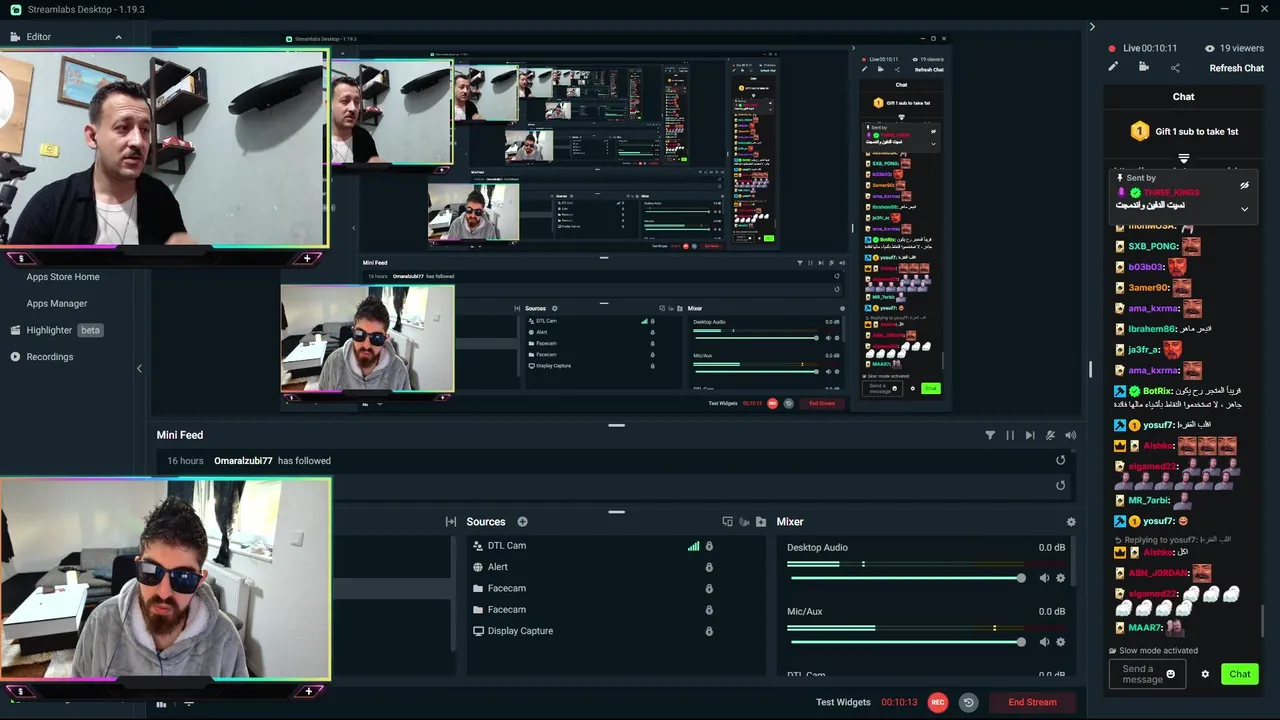This screenshot has width=1280, height=720.
Task: Collapse the Editor section chevron
Action: coord(118,37)
